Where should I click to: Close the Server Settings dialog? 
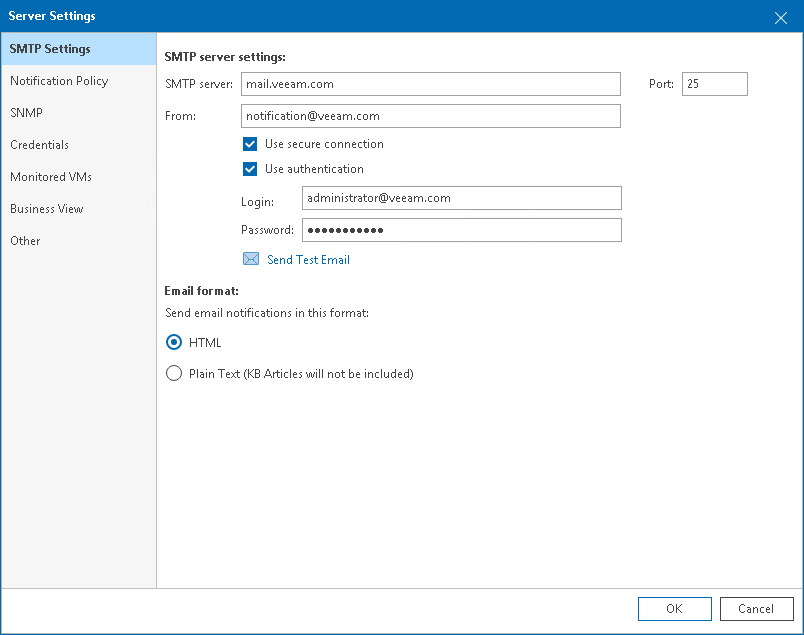tap(781, 17)
